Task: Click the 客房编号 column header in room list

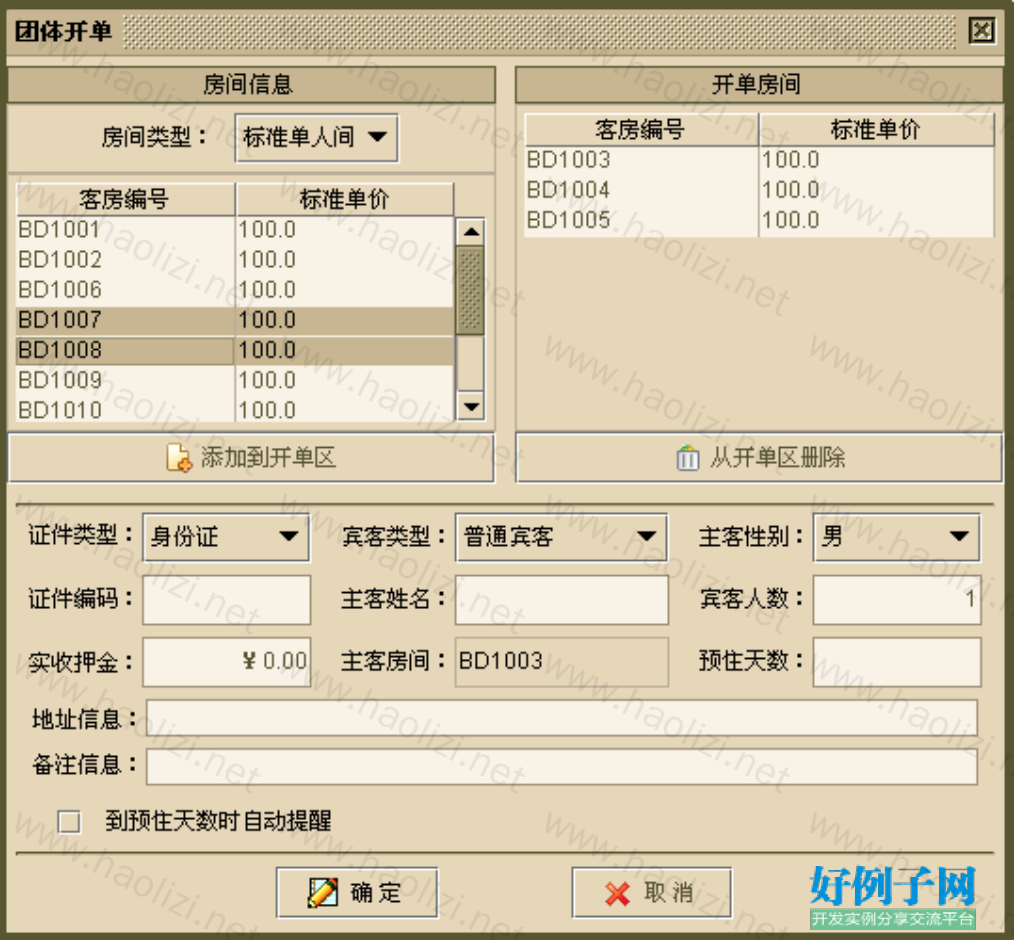Action: pyautogui.click(x=124, y=199)
